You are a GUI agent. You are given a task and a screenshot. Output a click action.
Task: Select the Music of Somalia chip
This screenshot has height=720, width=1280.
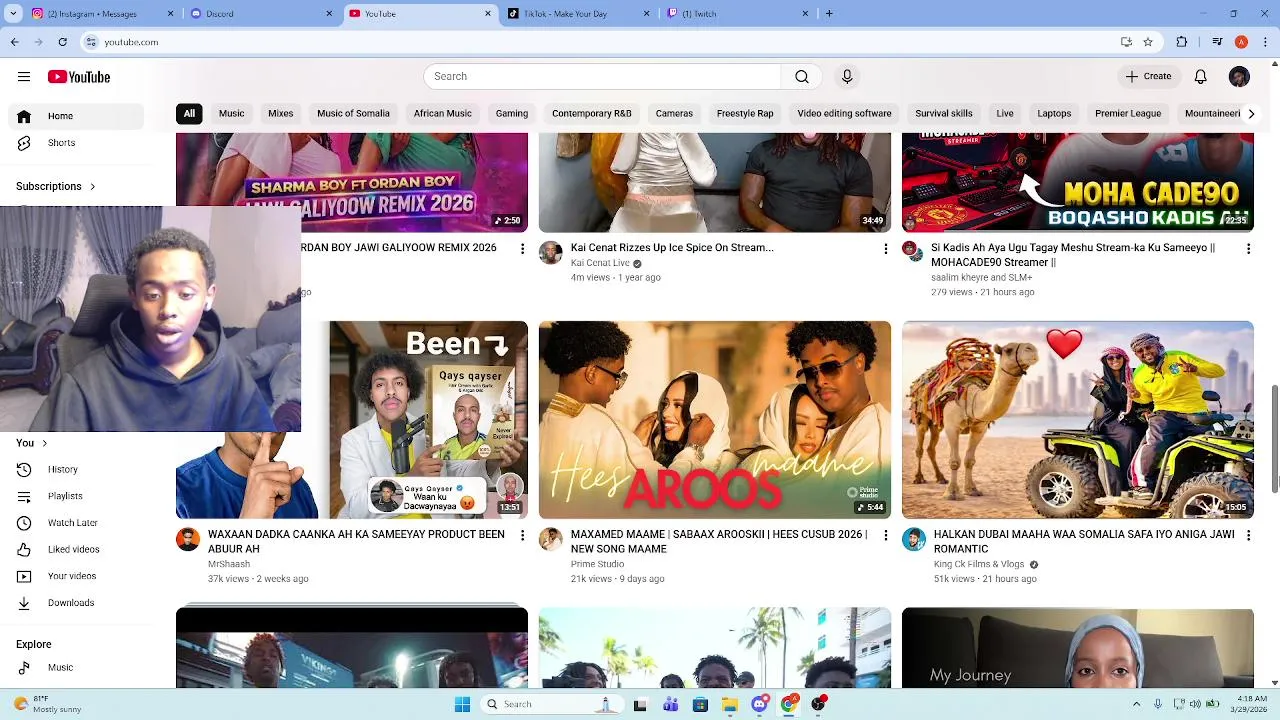353,113
